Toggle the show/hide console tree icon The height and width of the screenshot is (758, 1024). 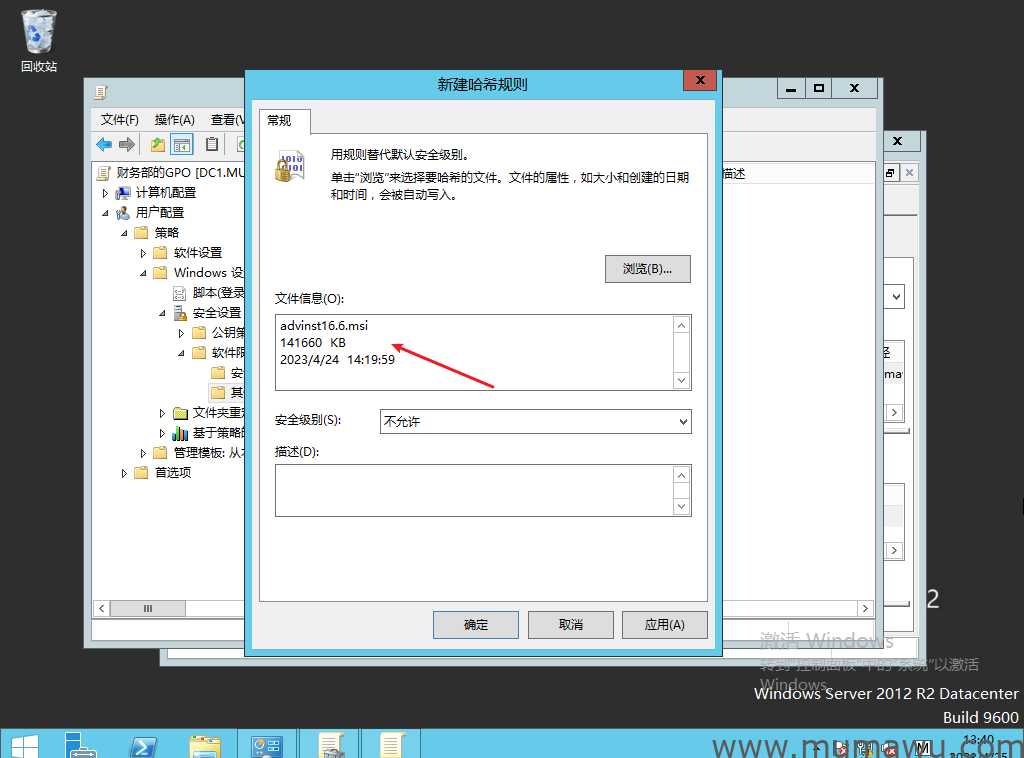coord(181,144)
